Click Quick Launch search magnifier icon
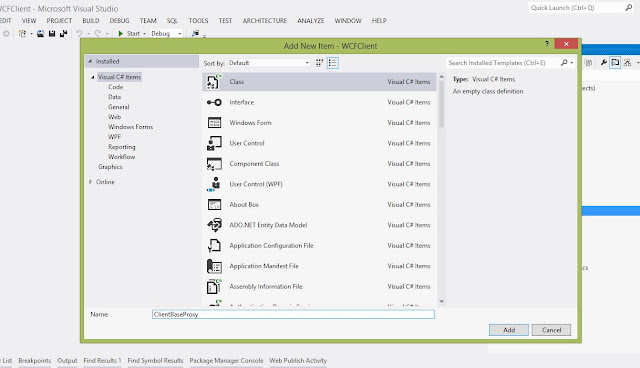 629,7
